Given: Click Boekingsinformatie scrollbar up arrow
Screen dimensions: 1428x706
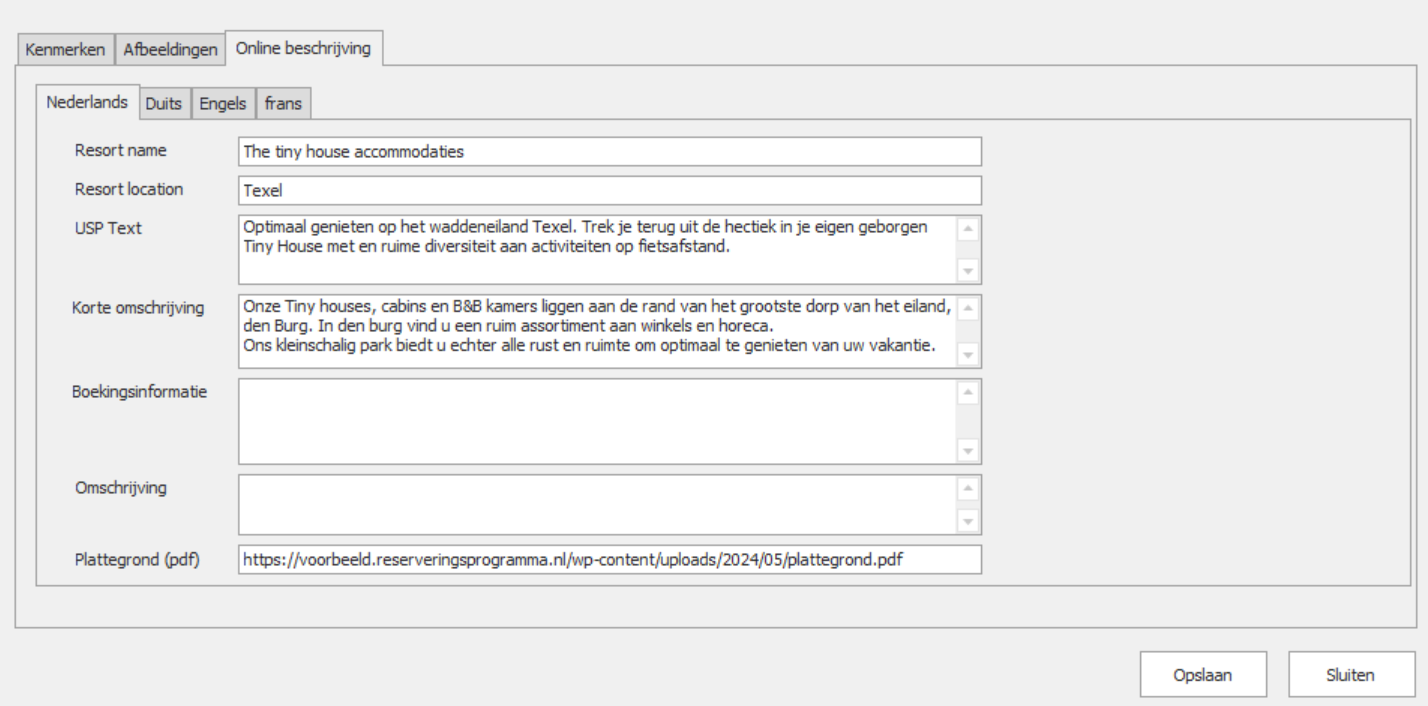Looking at the screenshot, I should (967, 393).
